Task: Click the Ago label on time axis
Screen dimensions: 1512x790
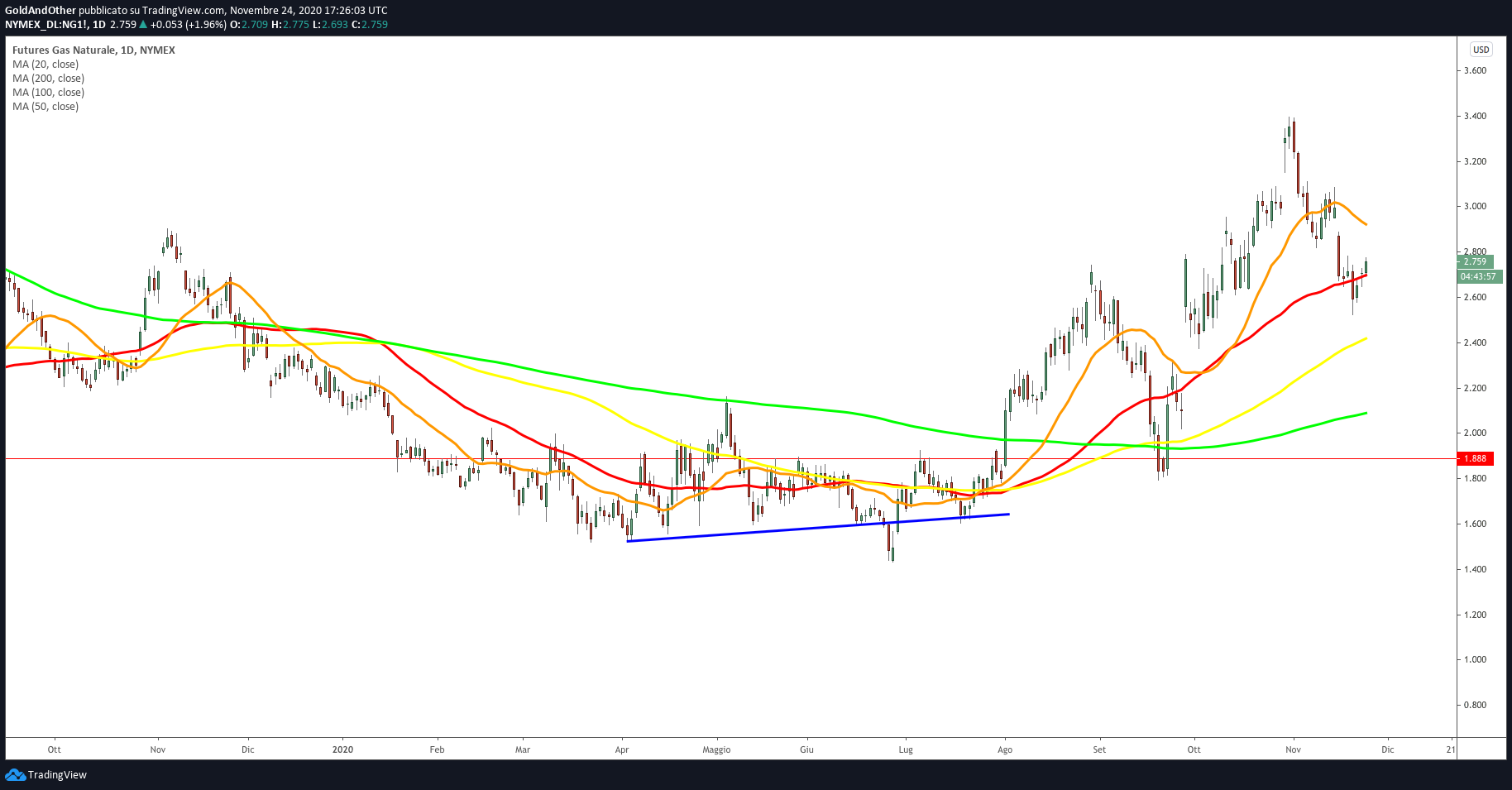Action: click(1005, 750)
